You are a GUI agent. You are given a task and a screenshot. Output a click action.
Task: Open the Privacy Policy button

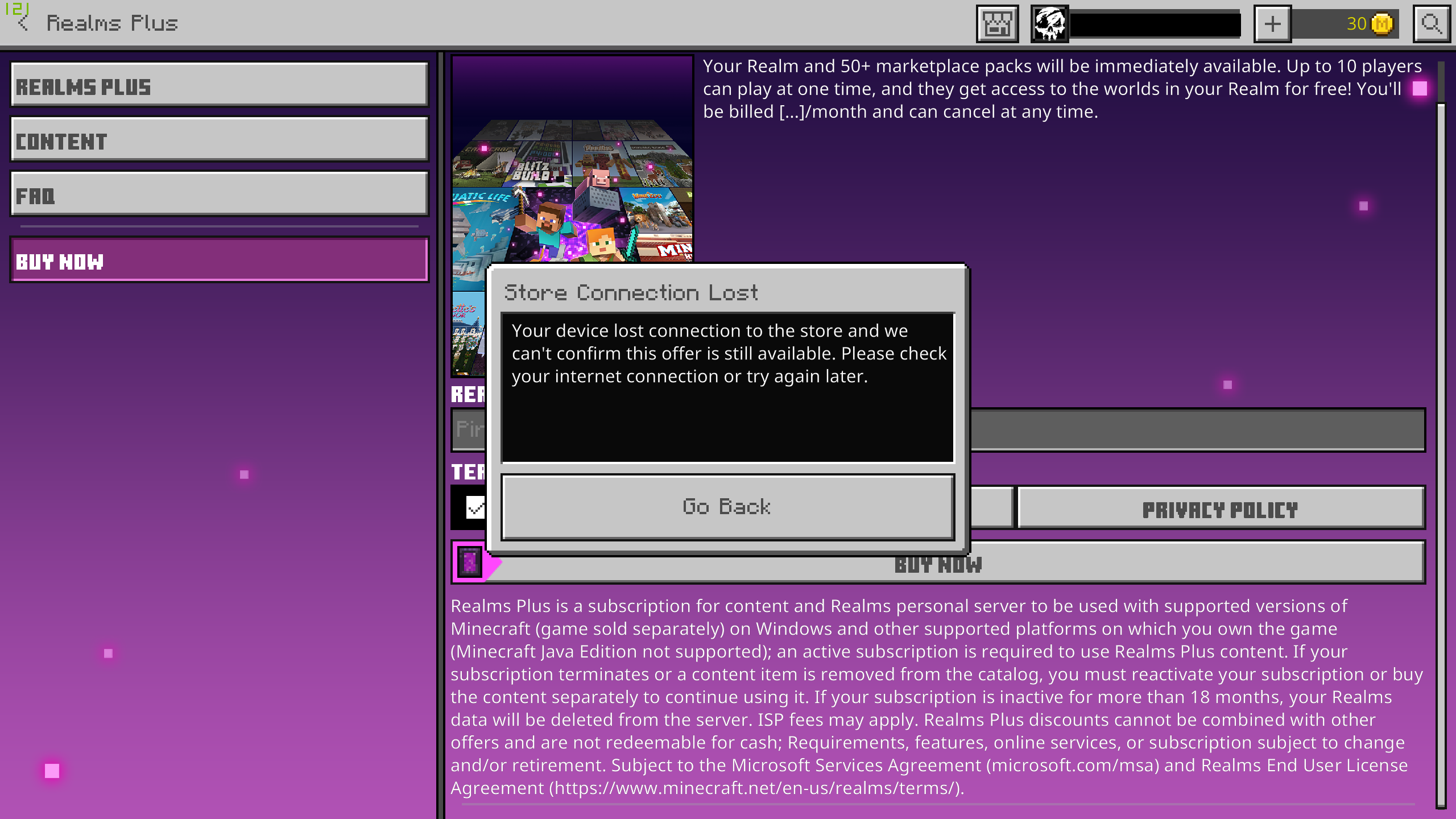click(1220, 508)
